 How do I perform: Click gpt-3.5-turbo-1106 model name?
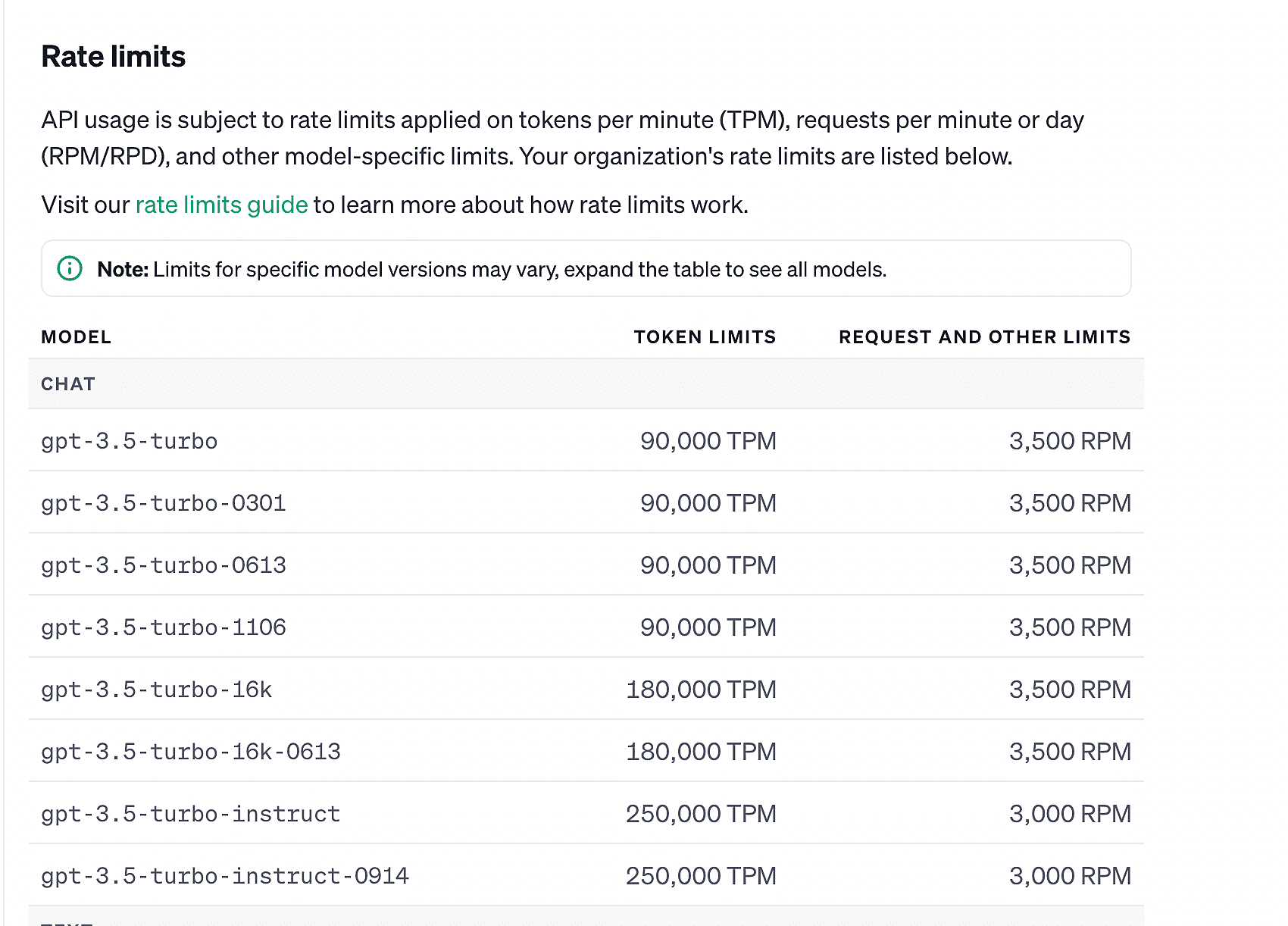(164, 627)
